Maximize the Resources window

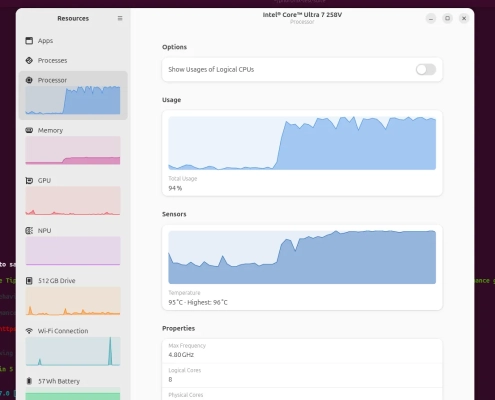click(447, 18)
